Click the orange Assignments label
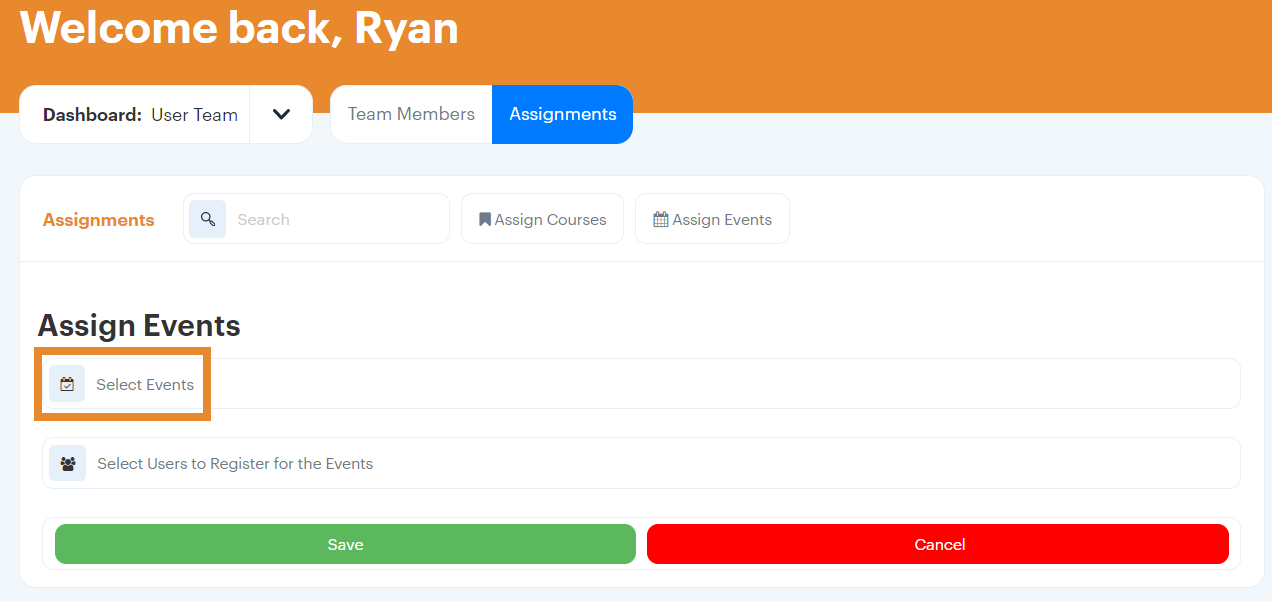 (98, 220)
